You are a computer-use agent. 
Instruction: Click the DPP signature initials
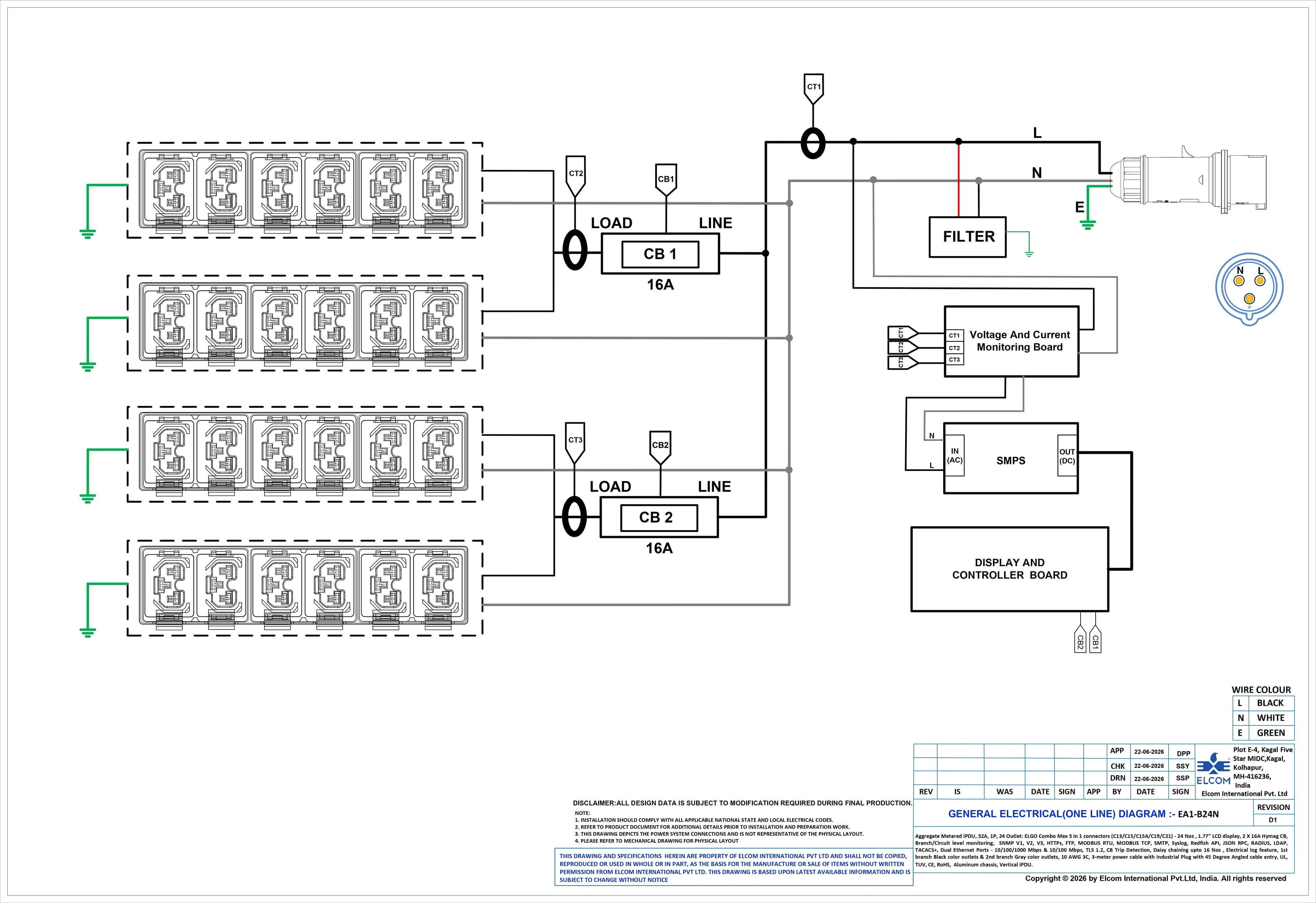pyautogui.click(x=1183, y=754)
